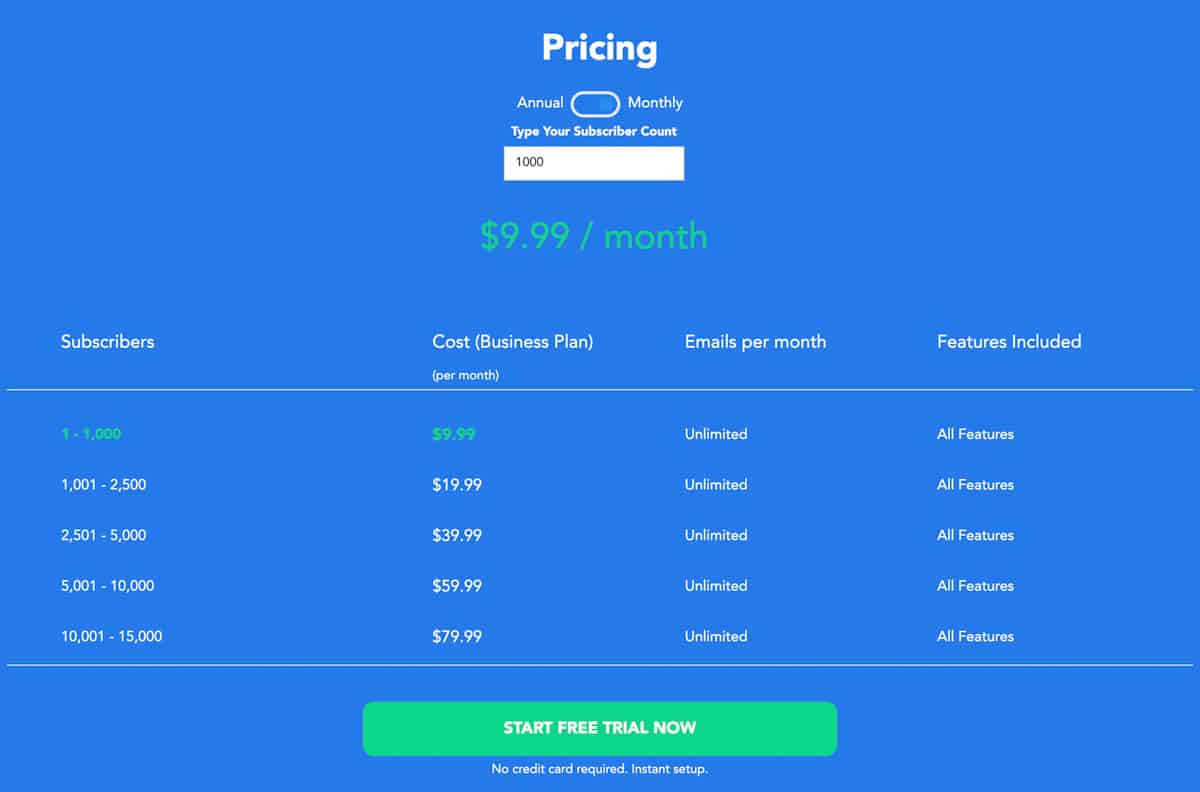Click the $19.99 price cell
The image size is (1200, 792).
[x=457, y=485]
